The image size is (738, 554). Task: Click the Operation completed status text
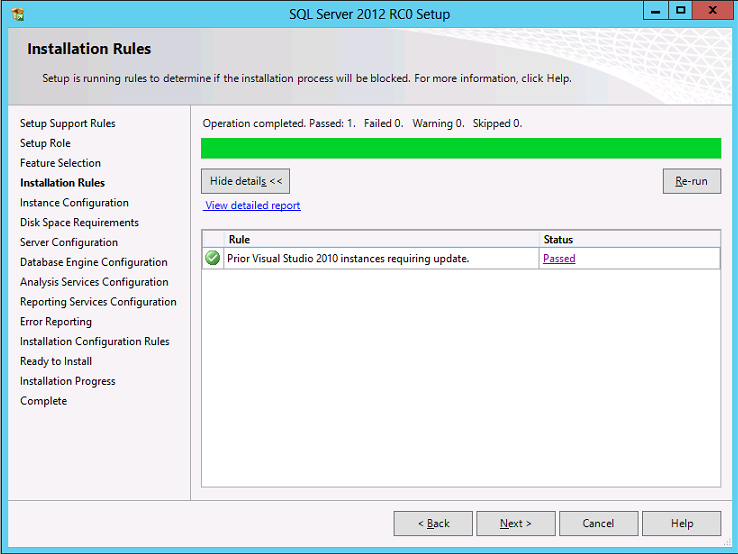362,123
